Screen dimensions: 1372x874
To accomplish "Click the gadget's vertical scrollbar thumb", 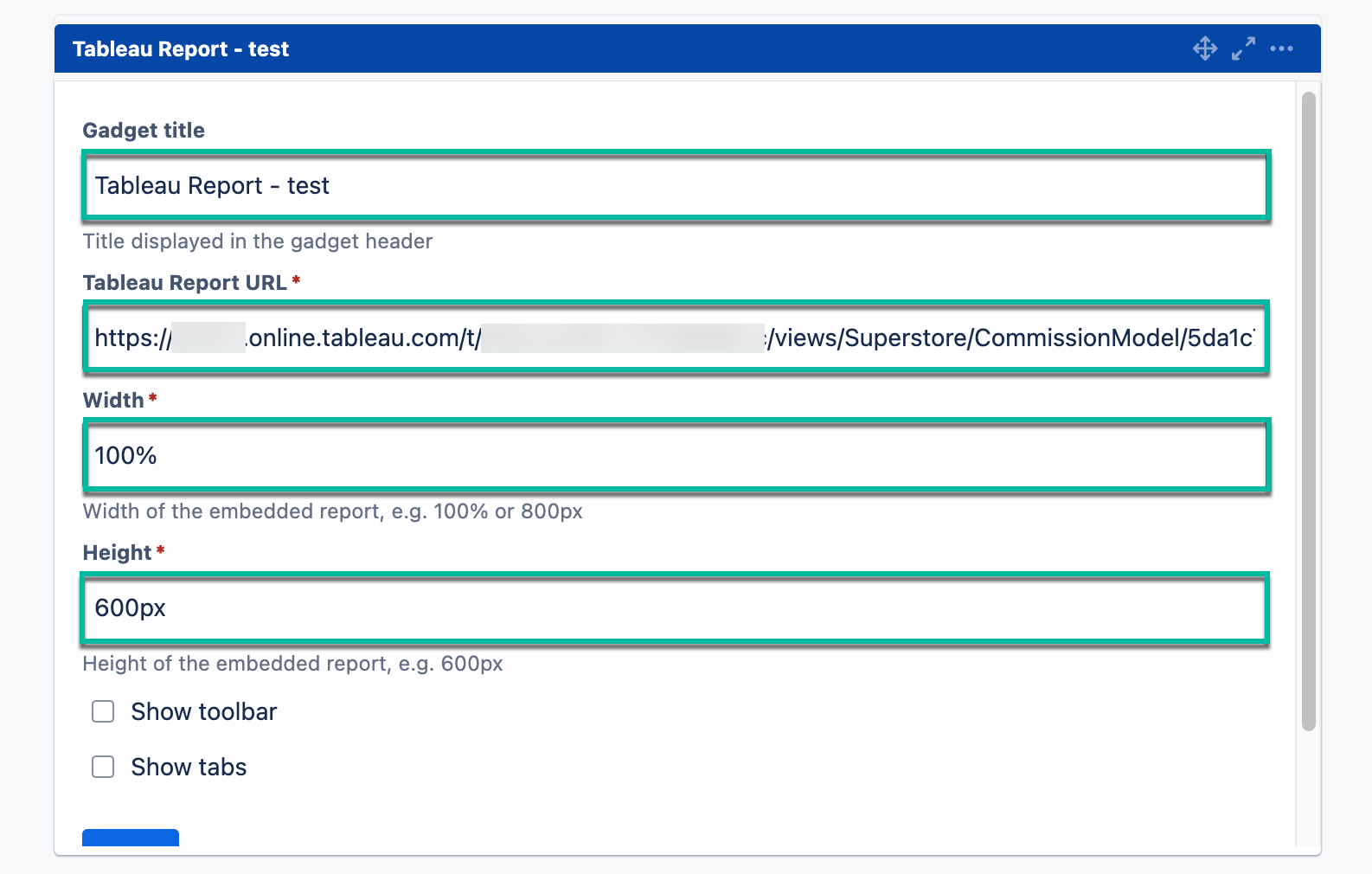I will tap(1308, 411).
